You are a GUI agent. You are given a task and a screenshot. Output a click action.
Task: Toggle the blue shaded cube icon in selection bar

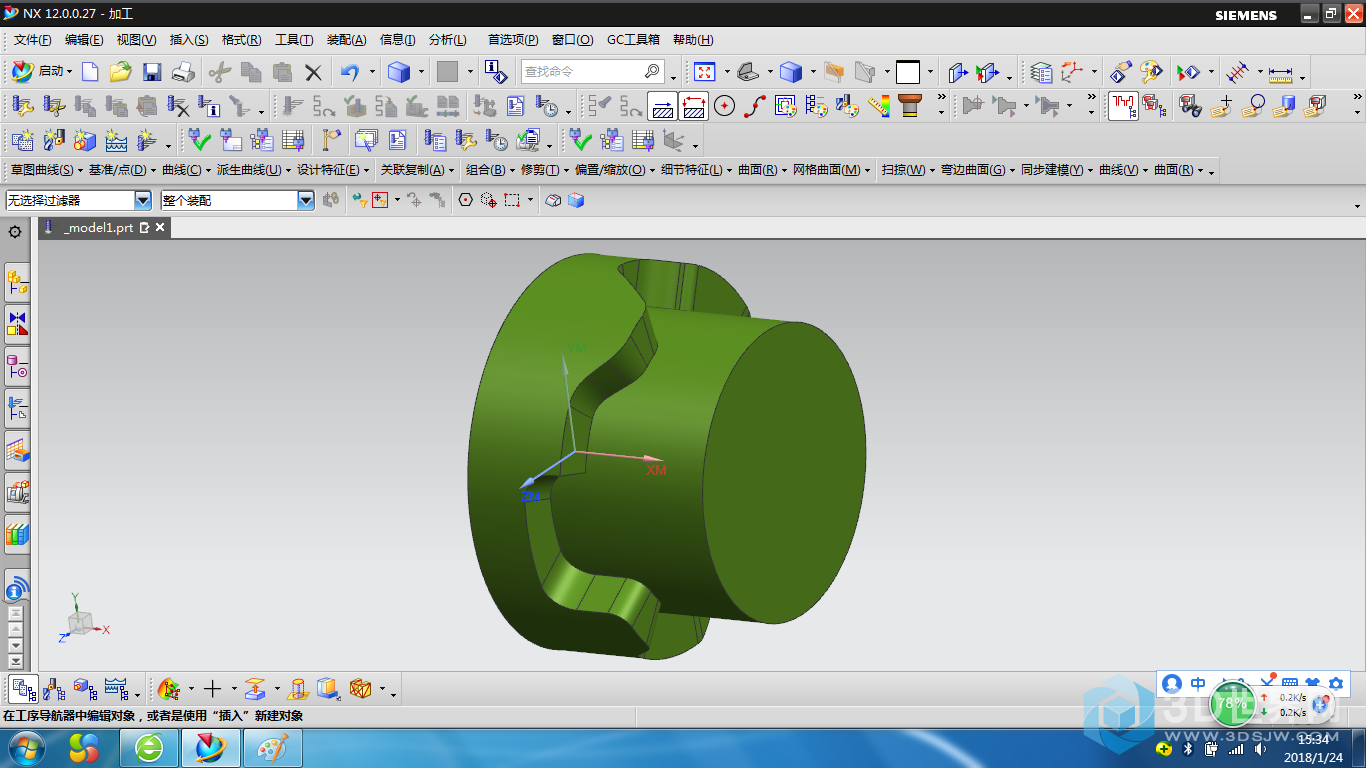coord(576,200)
